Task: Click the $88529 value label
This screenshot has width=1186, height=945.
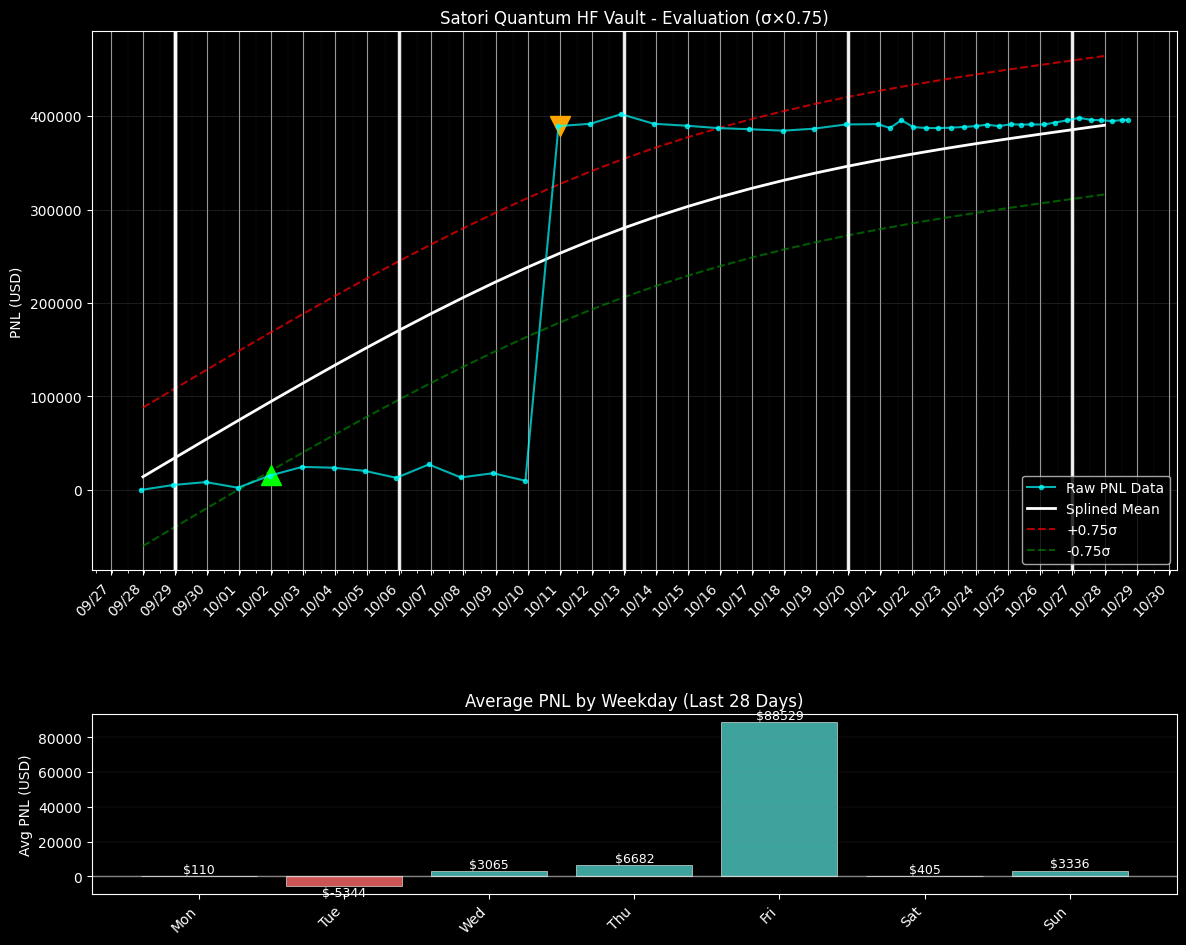Action: 779,716
